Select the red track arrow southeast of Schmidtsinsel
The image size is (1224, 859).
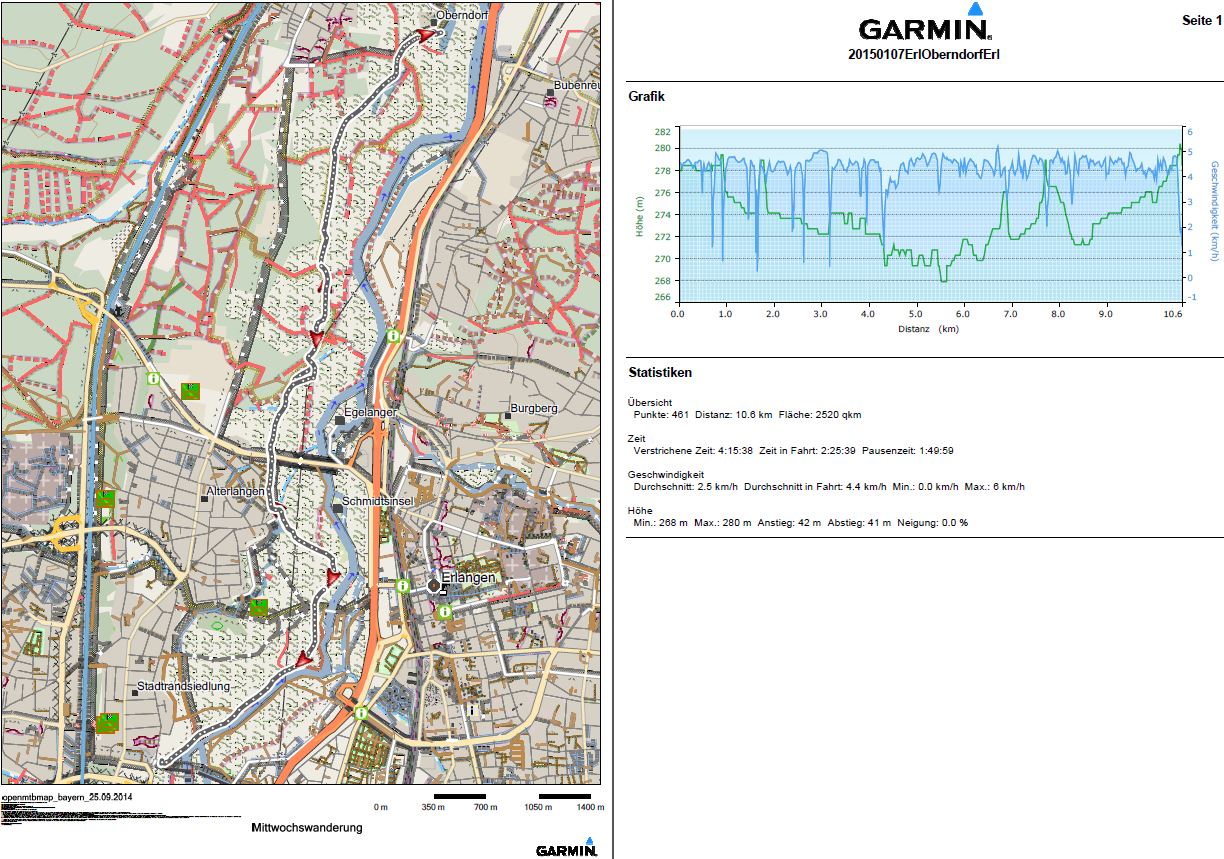click(x=334, y=576)
